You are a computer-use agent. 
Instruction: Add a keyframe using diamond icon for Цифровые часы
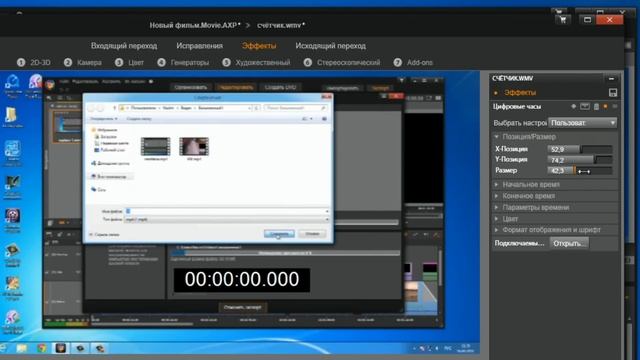click(573, 107)
